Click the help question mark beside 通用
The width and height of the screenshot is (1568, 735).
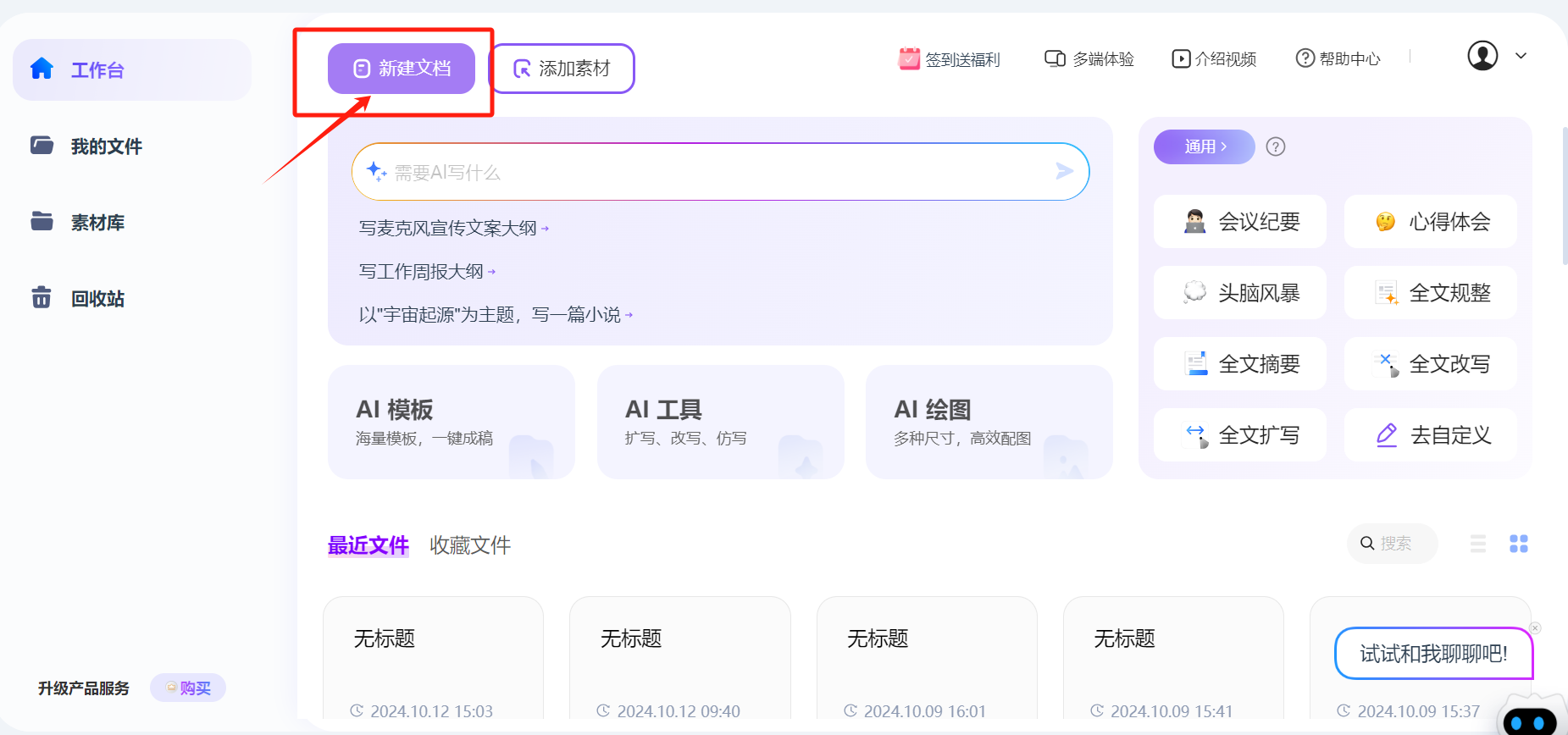coord(1275,147)
